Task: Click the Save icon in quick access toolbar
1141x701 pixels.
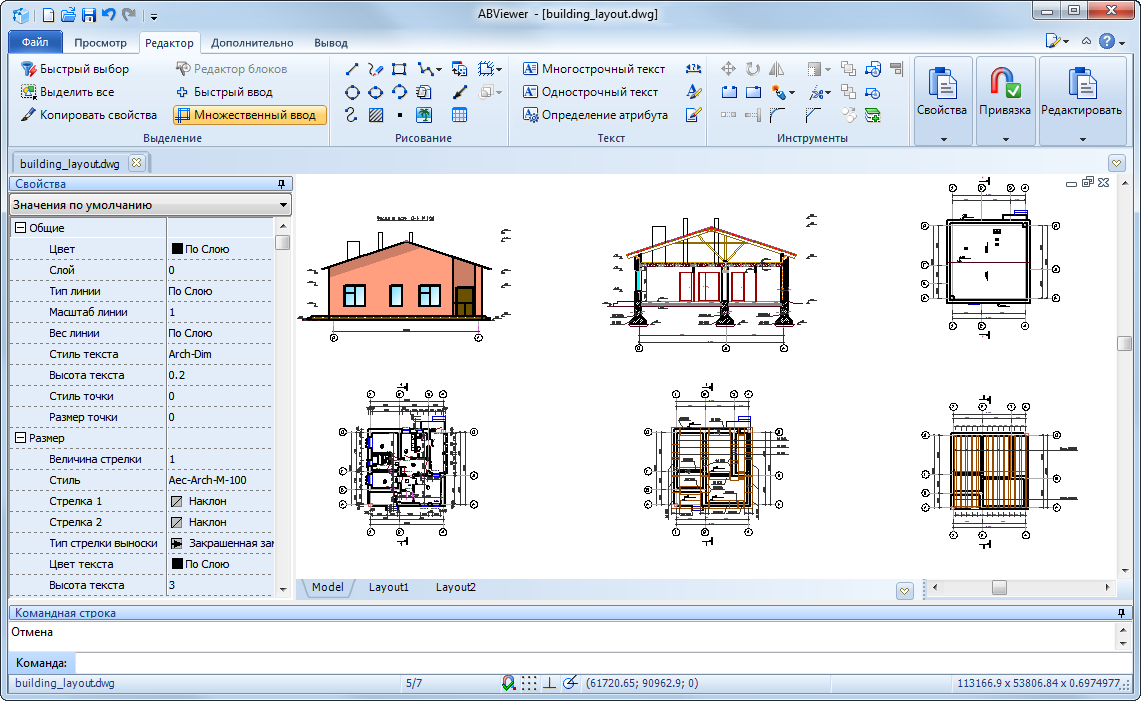Action: [x=88, y=15]
